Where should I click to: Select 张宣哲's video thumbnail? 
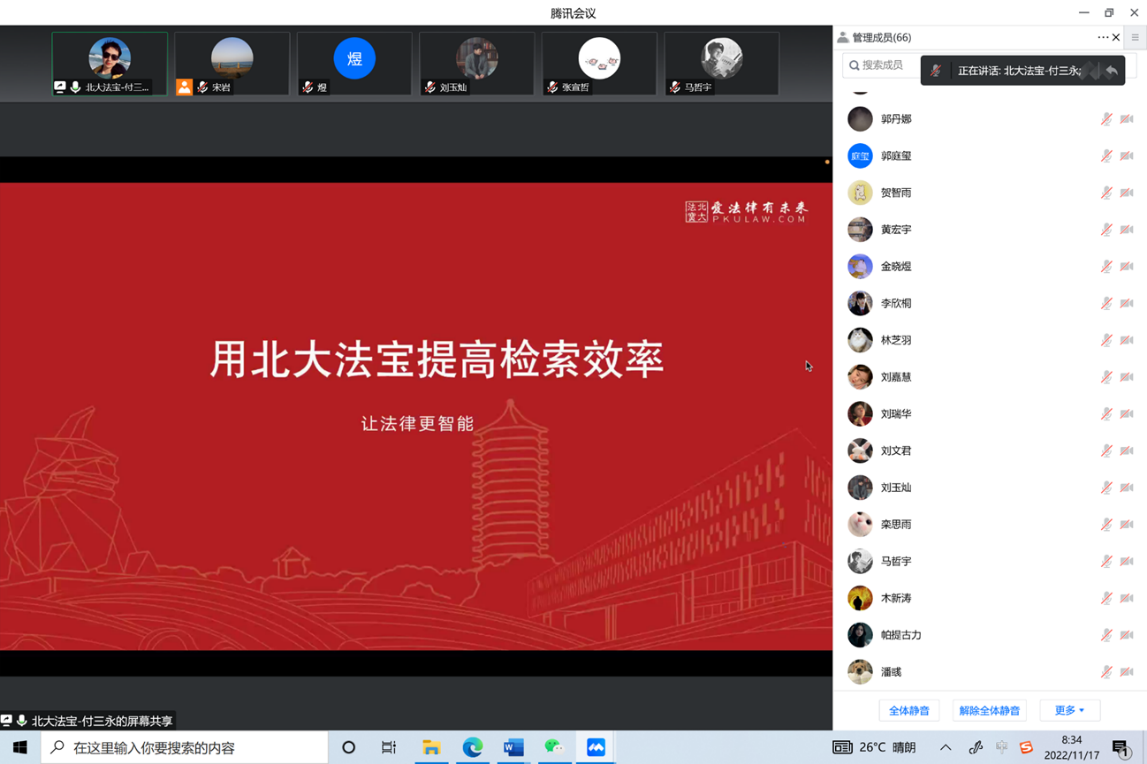[x=599, y=64]
